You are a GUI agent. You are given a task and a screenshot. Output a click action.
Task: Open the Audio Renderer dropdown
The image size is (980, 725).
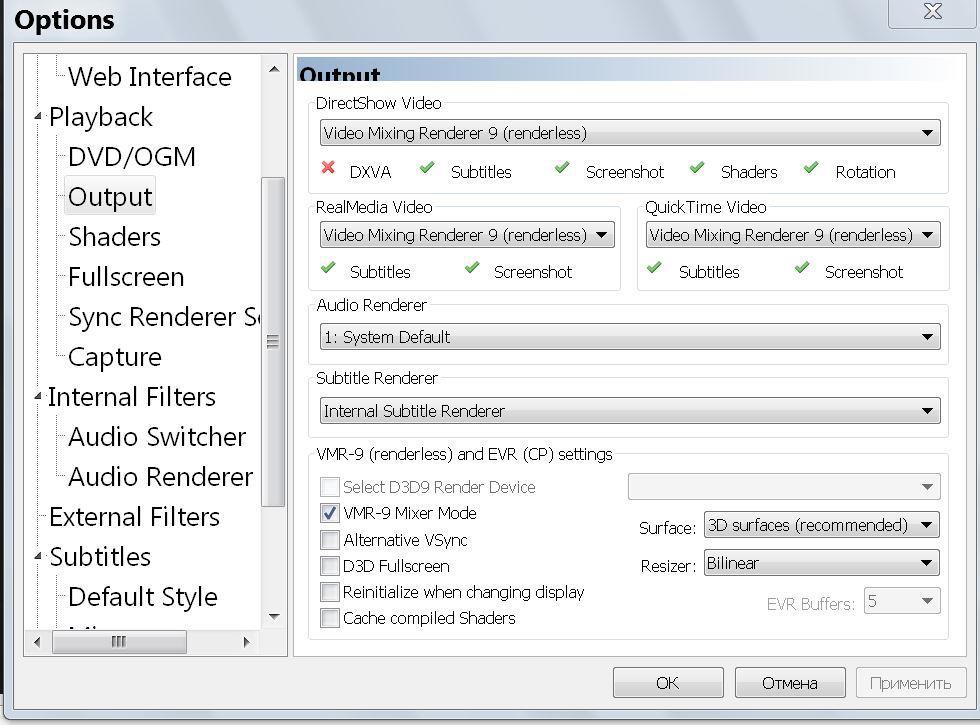630,337
